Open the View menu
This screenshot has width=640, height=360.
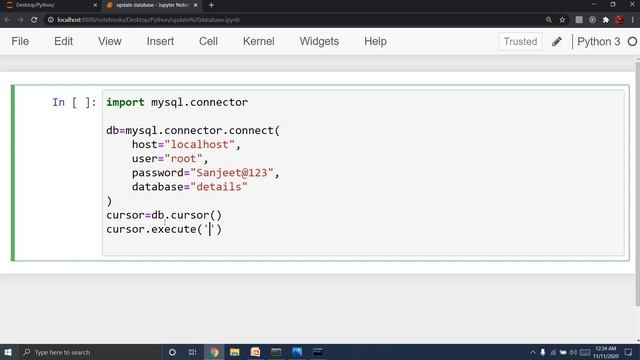[x=109, y=41]
